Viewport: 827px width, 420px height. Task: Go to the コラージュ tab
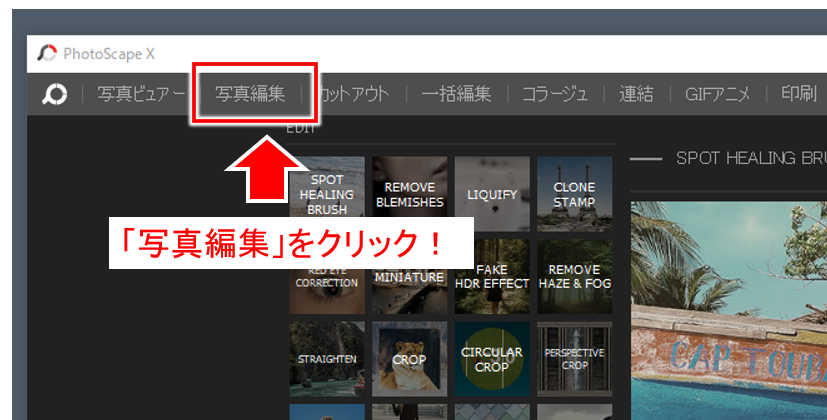click(555, 94)
